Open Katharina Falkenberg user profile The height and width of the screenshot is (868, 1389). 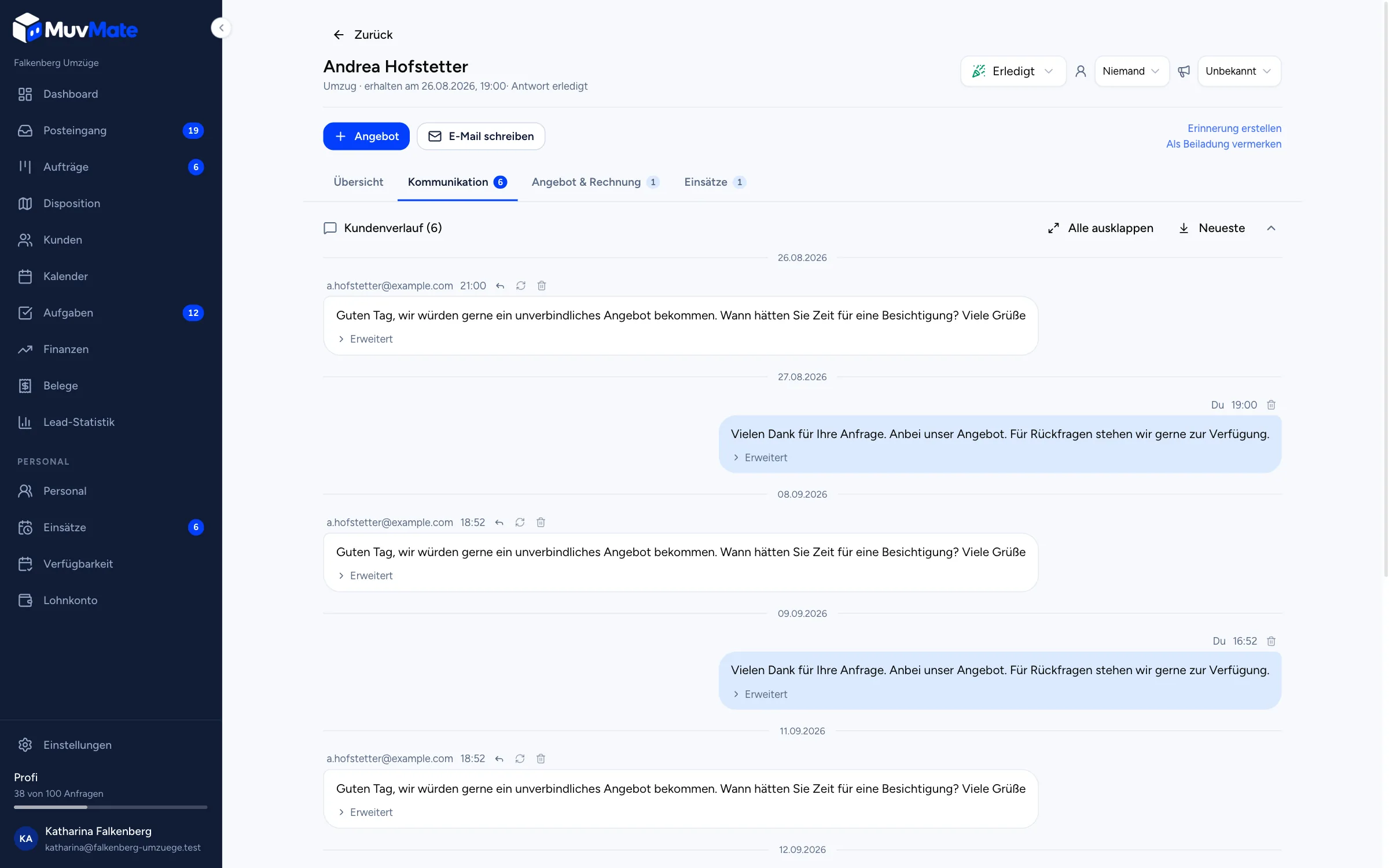click(111, 838)
